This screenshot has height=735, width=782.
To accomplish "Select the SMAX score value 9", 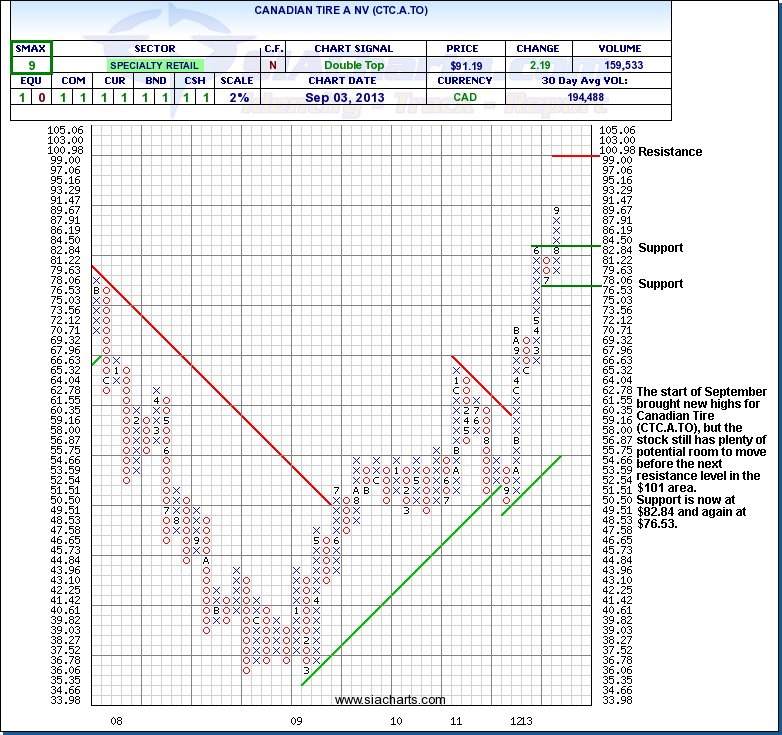I will pyautogui.click(x=32, y=65).
